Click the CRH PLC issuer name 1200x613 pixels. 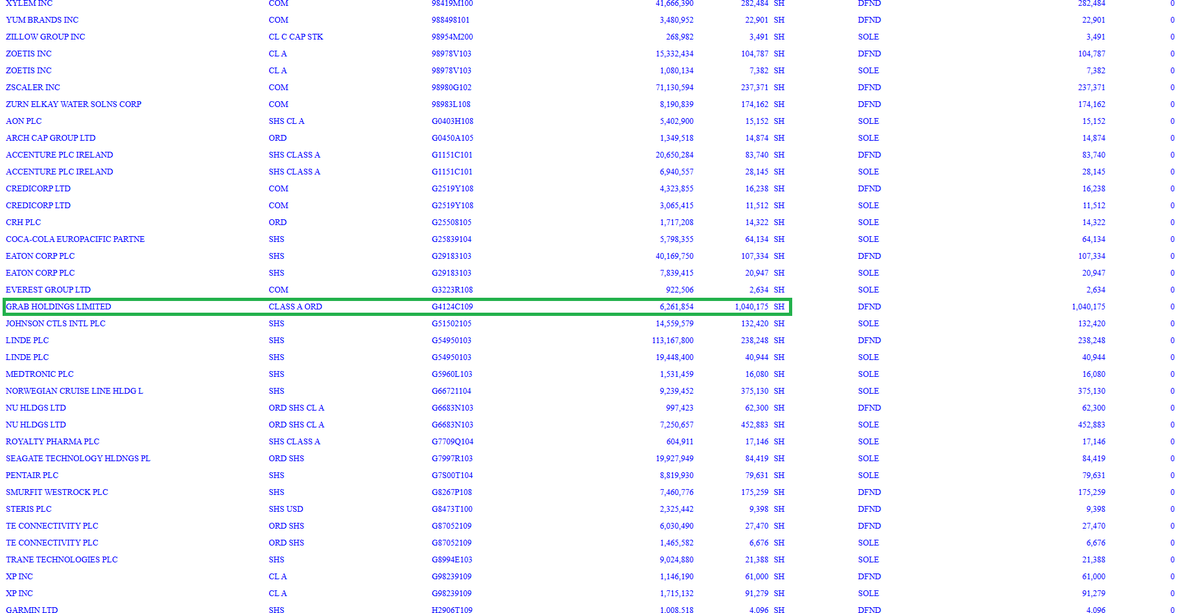[x=24, y=222]
